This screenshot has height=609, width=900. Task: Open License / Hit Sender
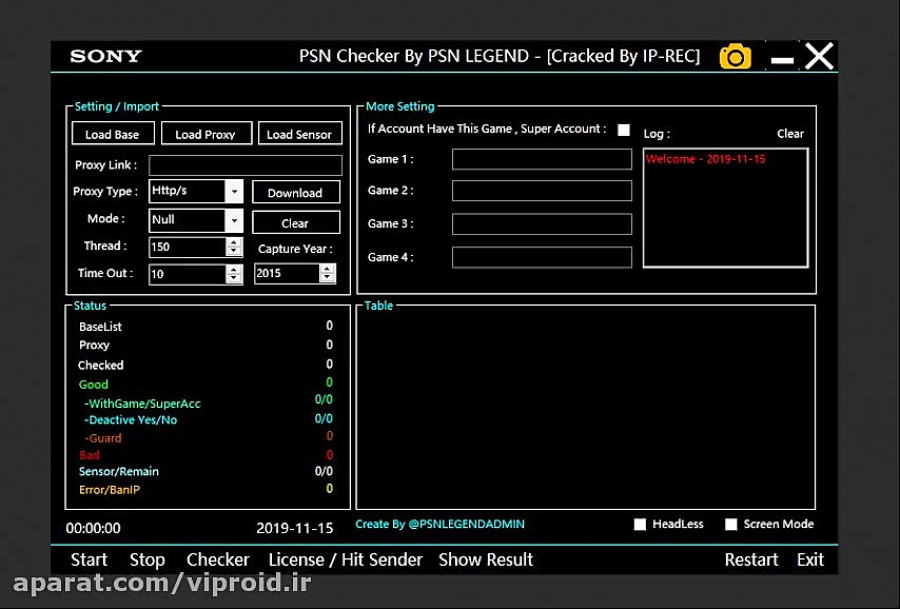click(345, 560)
